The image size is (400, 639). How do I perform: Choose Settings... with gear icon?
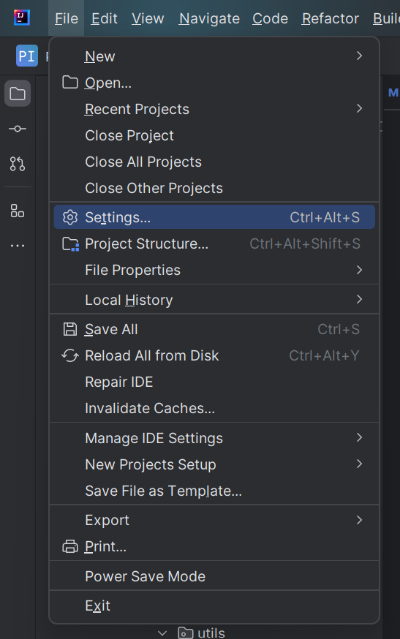[214, 217]
